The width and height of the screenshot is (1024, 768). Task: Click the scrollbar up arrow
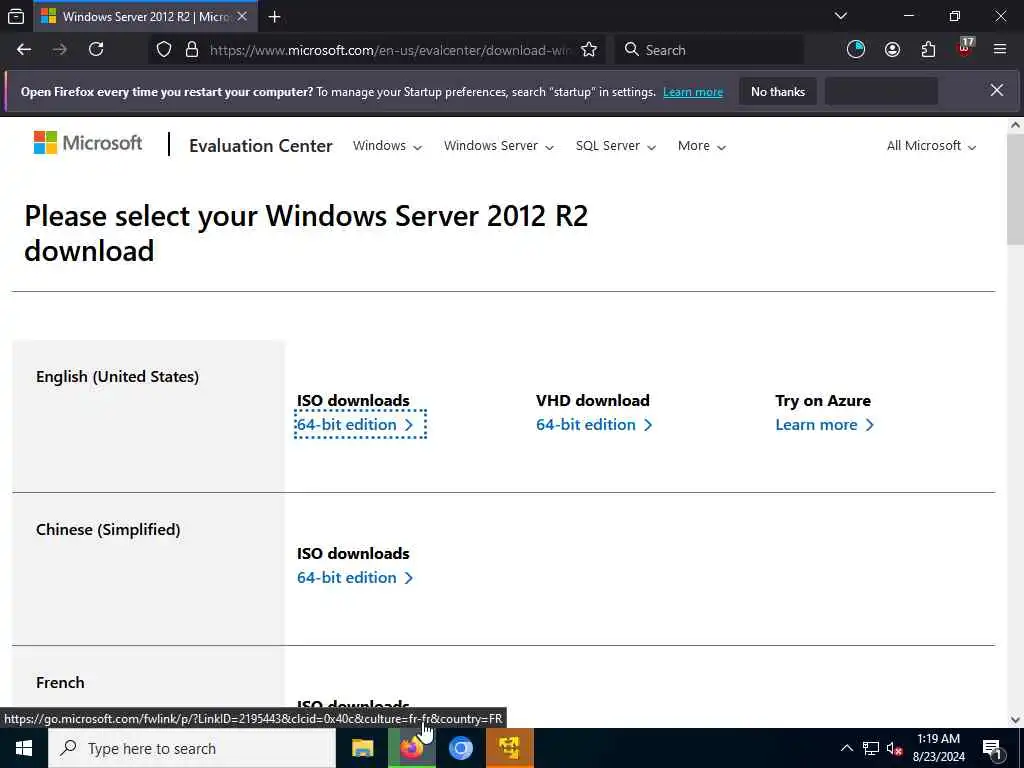[x=1016, y=125]
